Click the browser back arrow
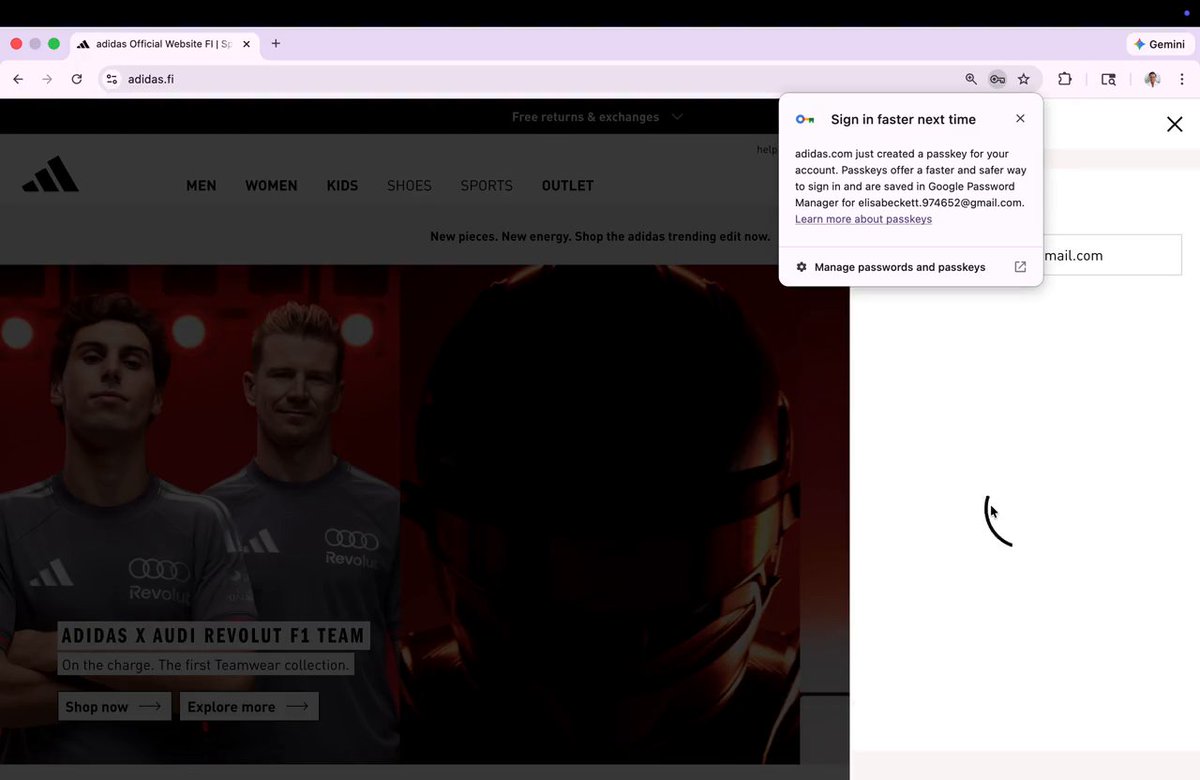The image size is (1200, 780). click(18, 79)
